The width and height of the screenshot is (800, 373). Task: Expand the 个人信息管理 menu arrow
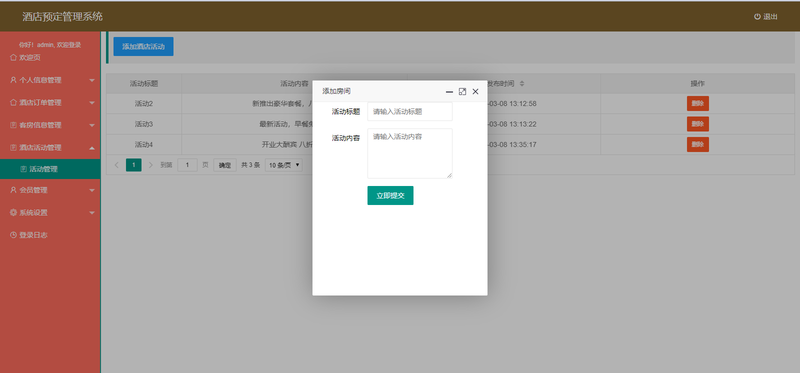click(x=92, y=81)
